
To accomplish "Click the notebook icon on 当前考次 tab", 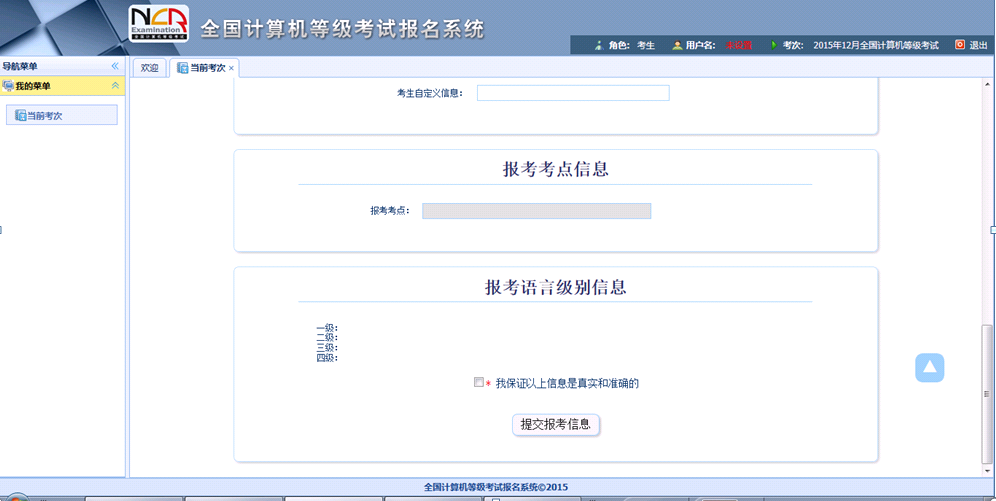I will coord(182,68).
